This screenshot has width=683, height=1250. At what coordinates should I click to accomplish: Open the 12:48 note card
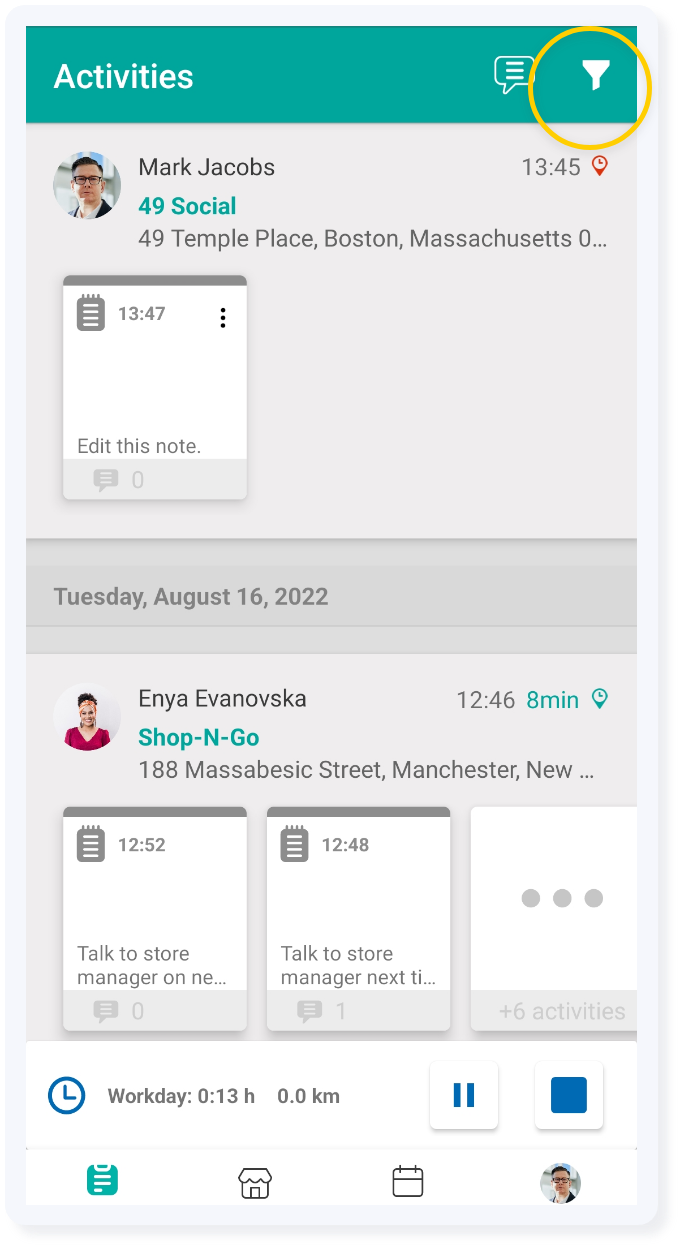[x=359, y=919]
